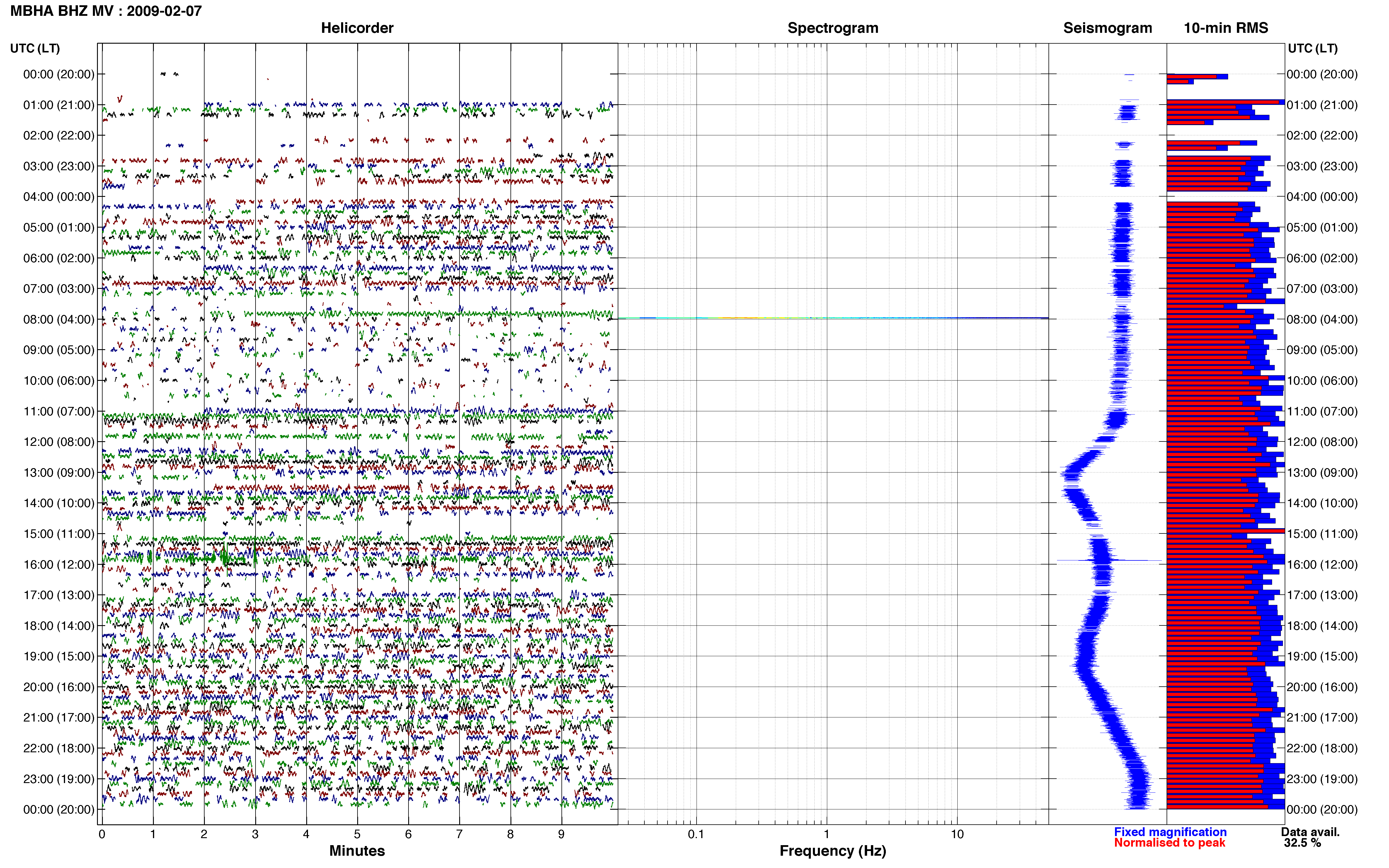
Task: Click 05:00 (01:00) on the right time axis
Action: pyautogui.click(x=1322, y=227)
